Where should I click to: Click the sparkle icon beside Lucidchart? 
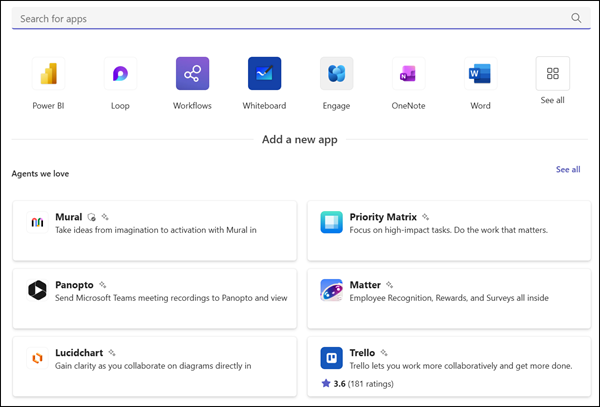click(x=112, y=353)
